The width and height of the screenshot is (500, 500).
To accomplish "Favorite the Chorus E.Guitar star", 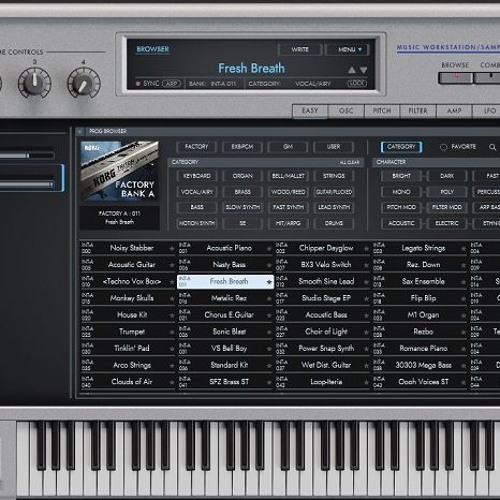I will click(269, 315).
